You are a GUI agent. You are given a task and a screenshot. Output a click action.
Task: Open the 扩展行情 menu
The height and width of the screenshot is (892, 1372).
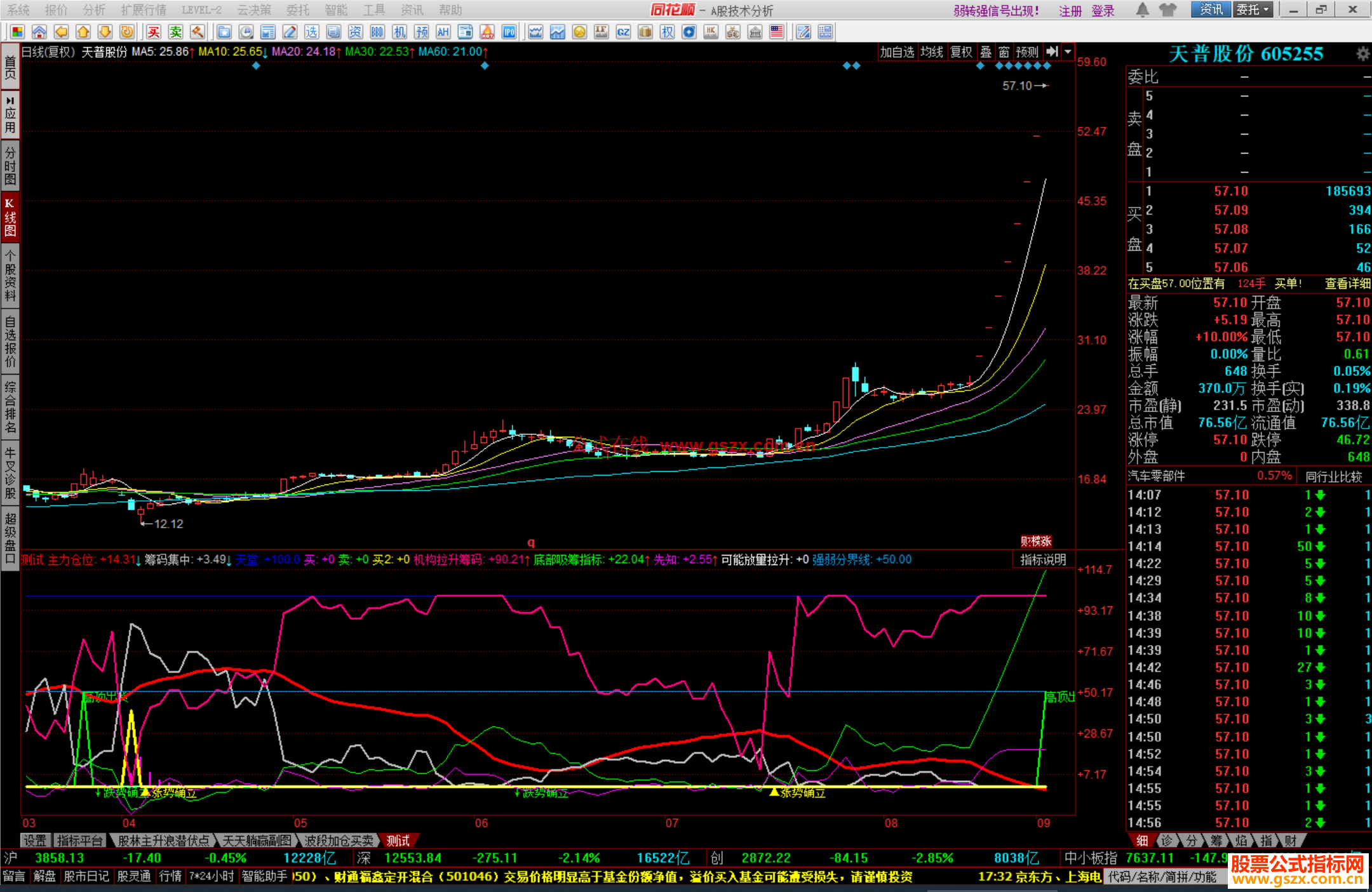click(x=144, y=10)
